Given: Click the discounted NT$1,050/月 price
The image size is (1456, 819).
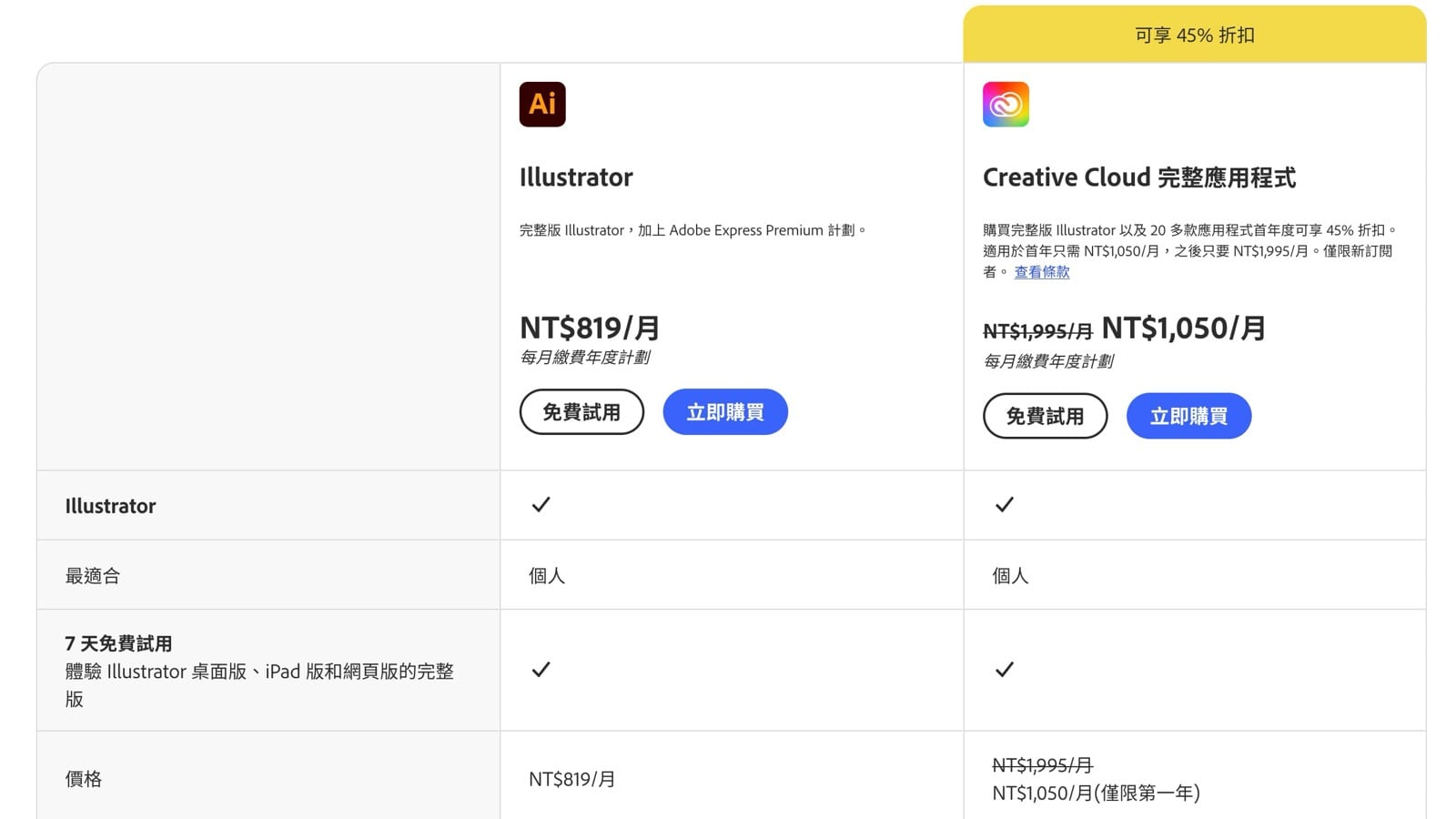Looking at the screenshot, I should pos(1183,328).
